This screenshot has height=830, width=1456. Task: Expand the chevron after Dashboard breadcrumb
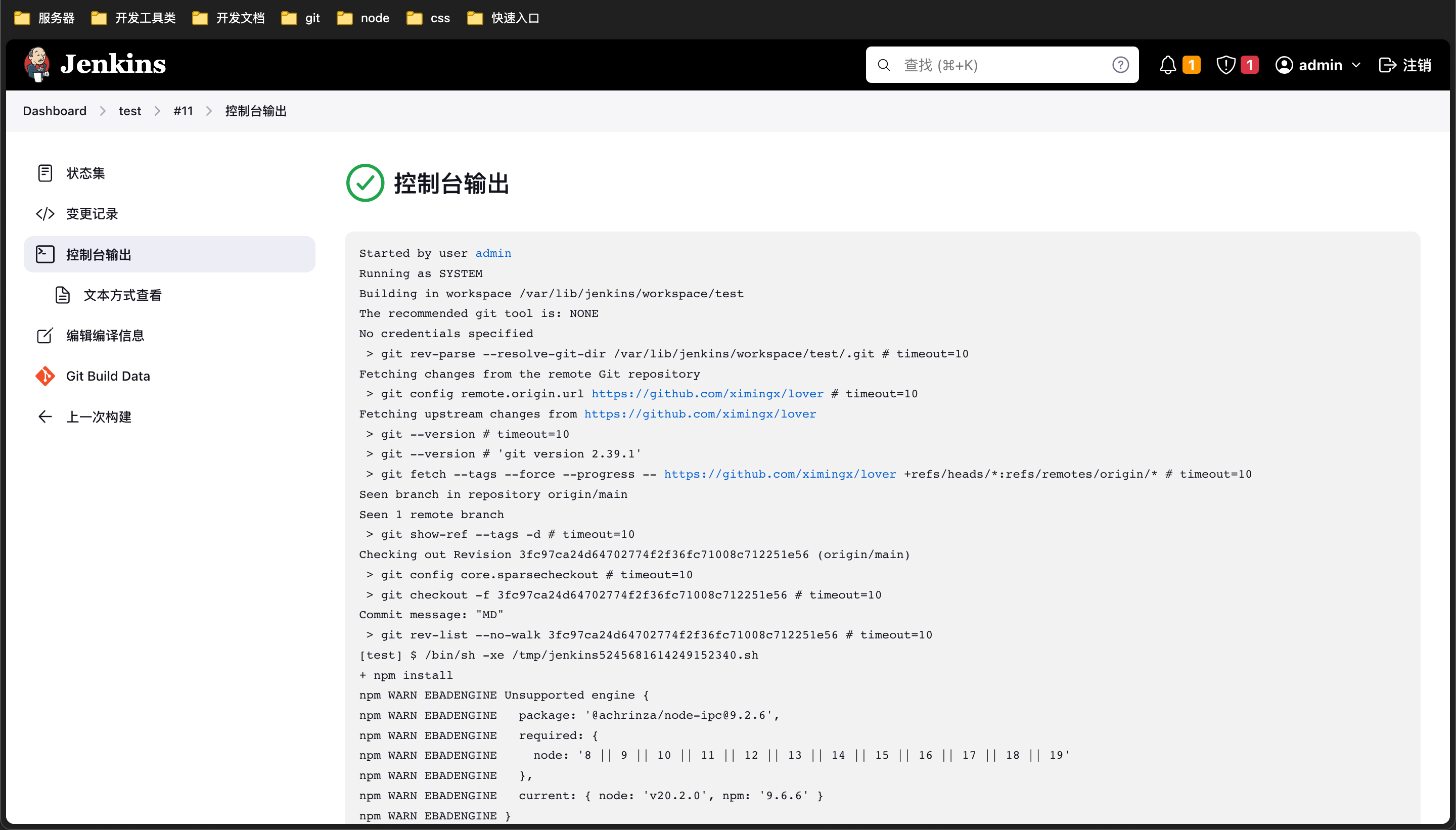pyautogui.click(x=103, y=111)
